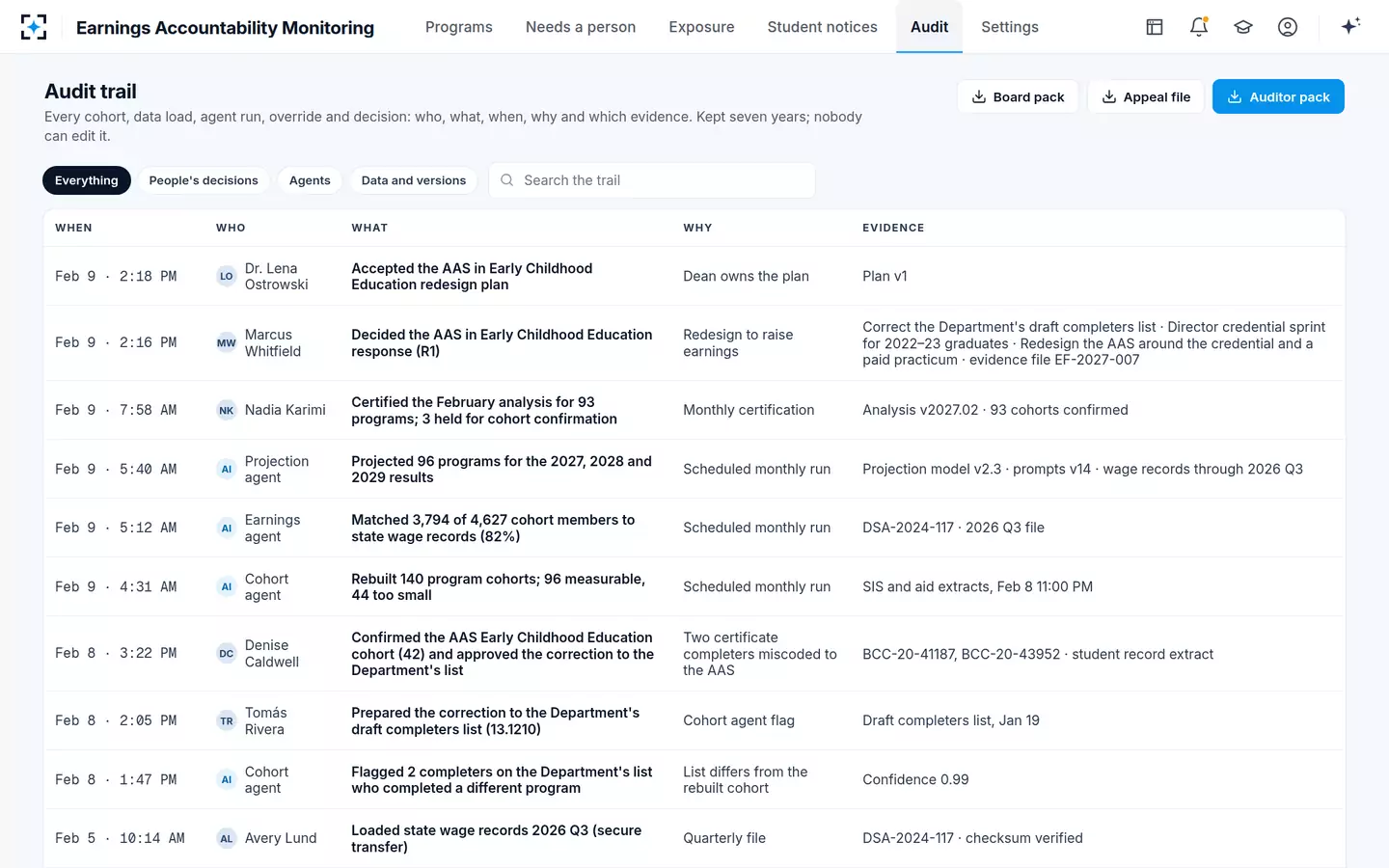Click Nadia Karimi's NK avatar

(227, 410)
